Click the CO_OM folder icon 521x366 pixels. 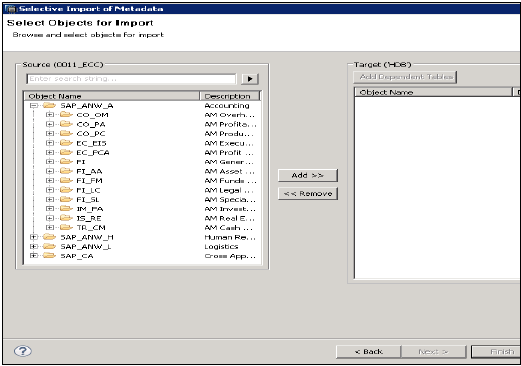pyautogui.click(x=66, y=115)
